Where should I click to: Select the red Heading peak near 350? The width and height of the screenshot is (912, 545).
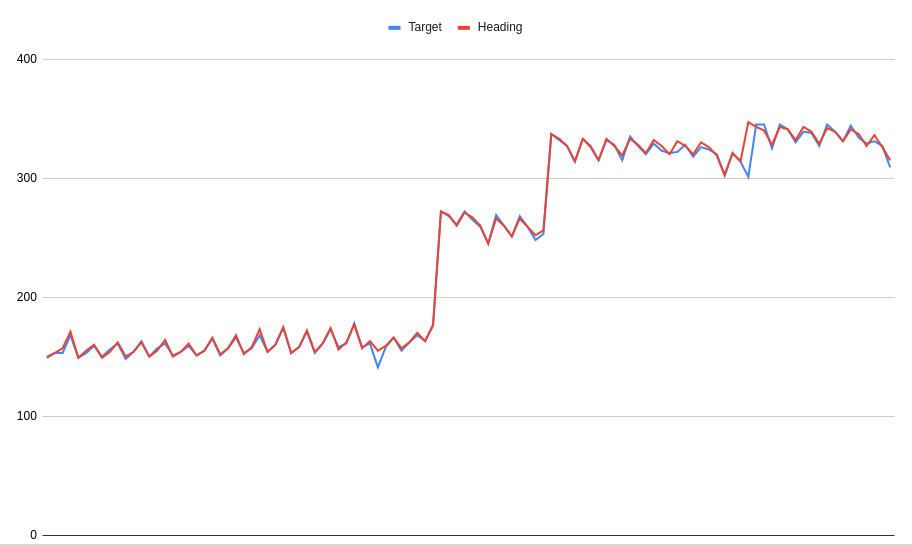coord(749,122)
